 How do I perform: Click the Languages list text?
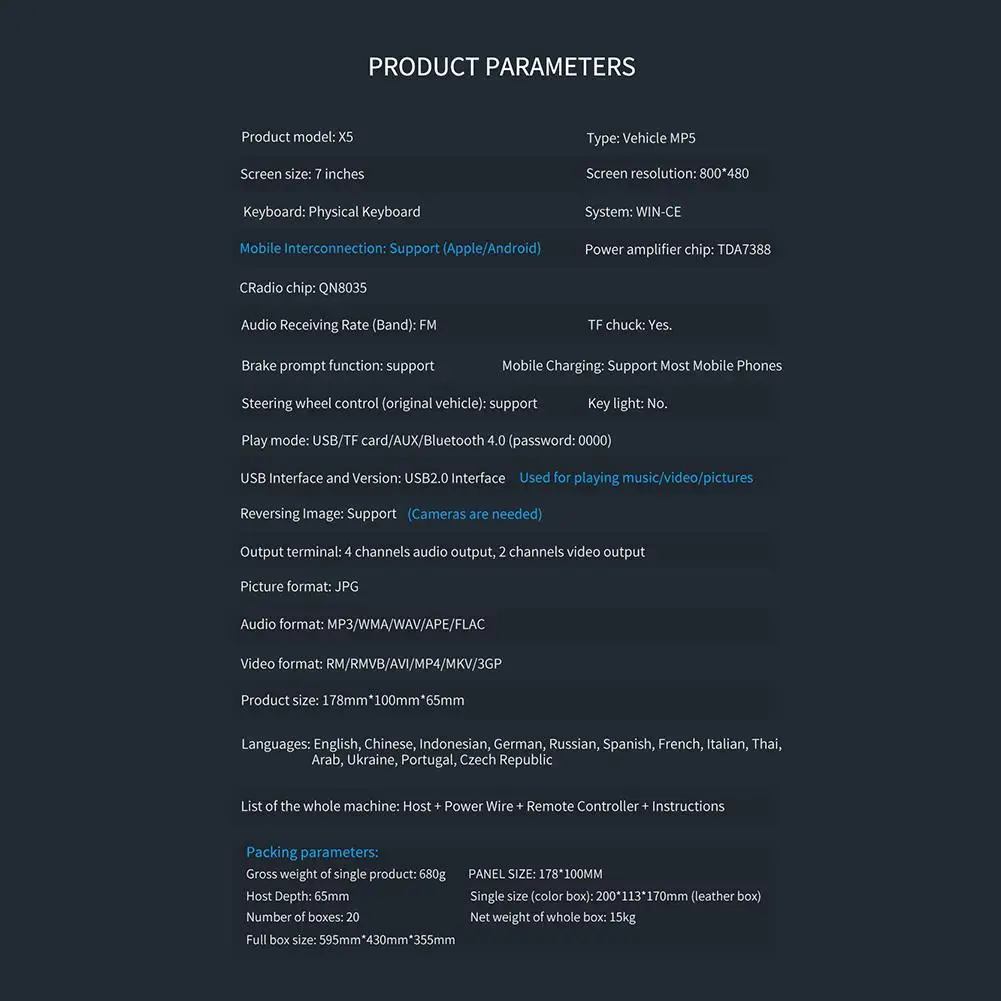click(511, 752)
